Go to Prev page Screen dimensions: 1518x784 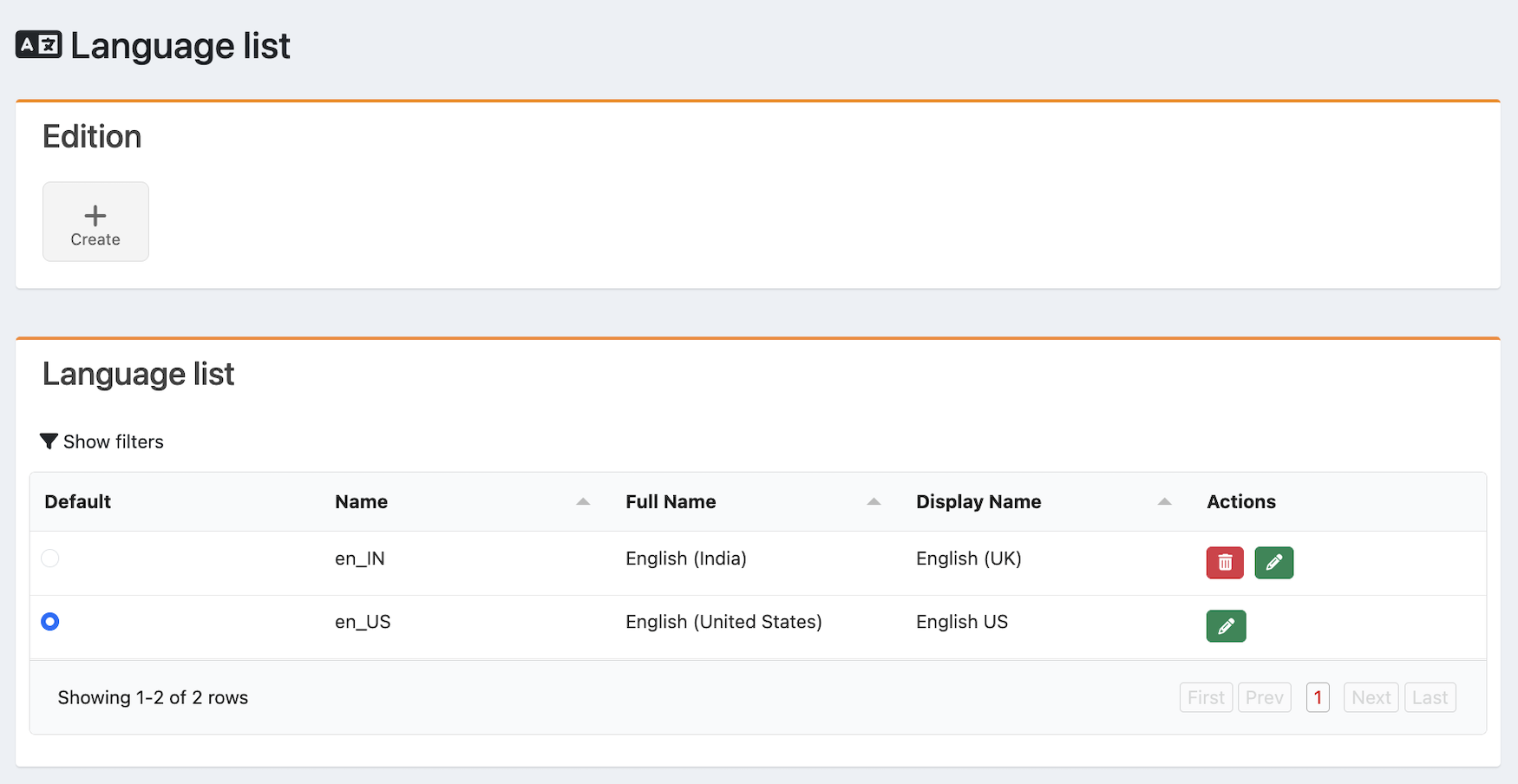[1264, 697]
